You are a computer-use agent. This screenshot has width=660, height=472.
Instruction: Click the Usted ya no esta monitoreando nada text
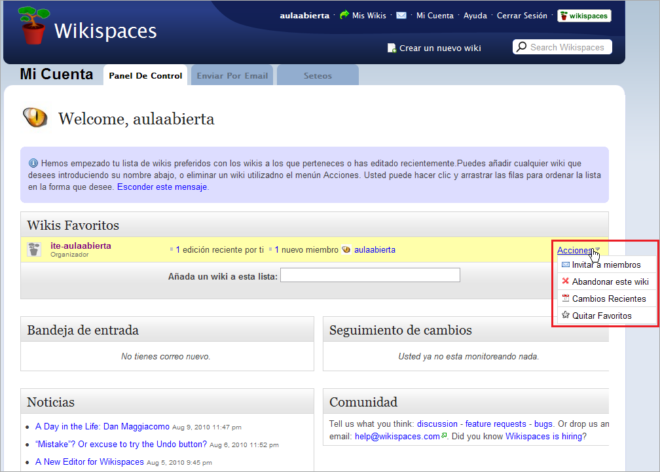click(468, 357)
